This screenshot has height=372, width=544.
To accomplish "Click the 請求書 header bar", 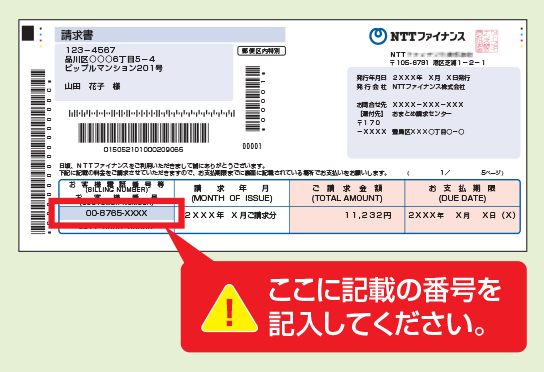I will click(170, 35).
